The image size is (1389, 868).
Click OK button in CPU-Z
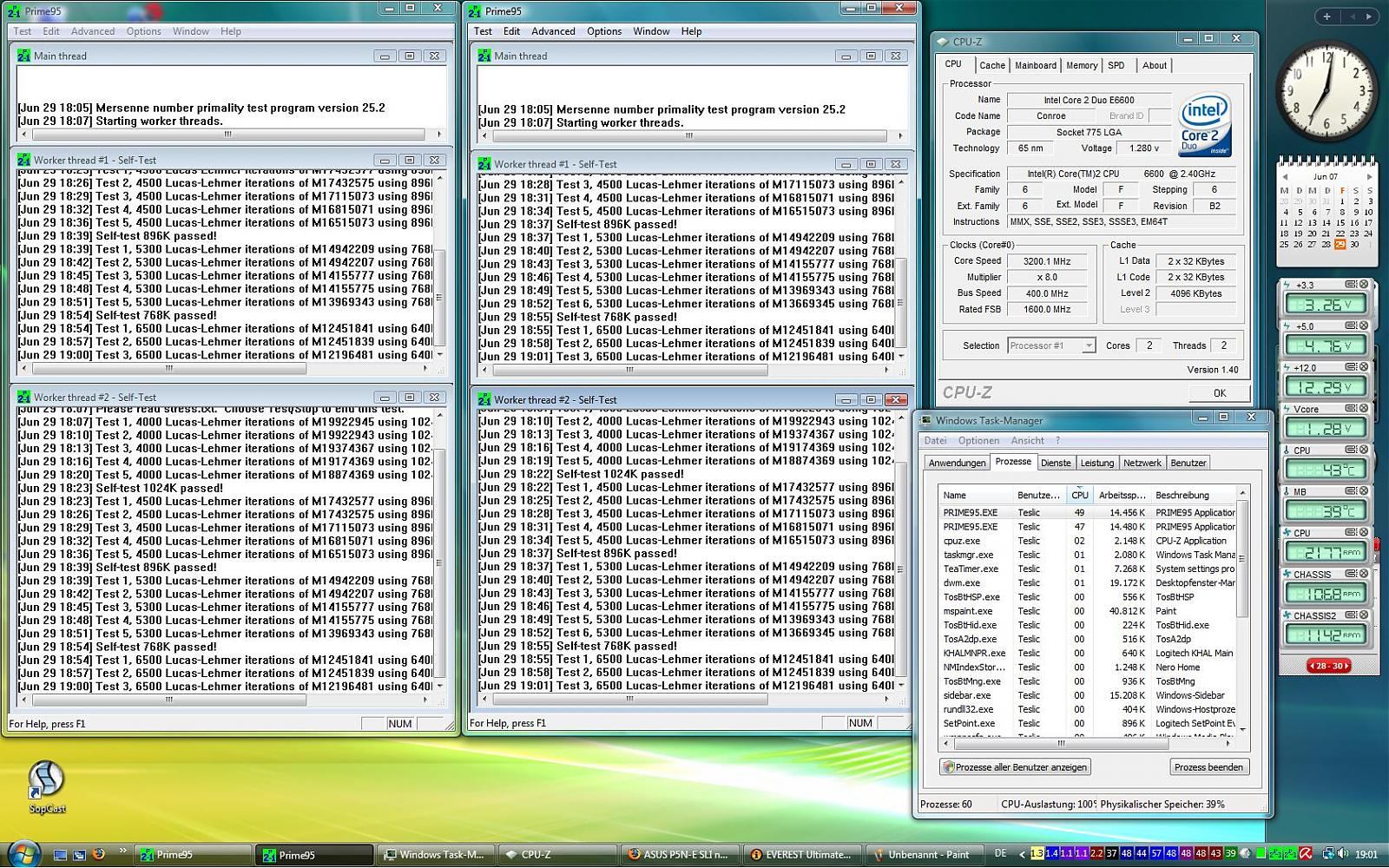click(x=1220, y=393)
